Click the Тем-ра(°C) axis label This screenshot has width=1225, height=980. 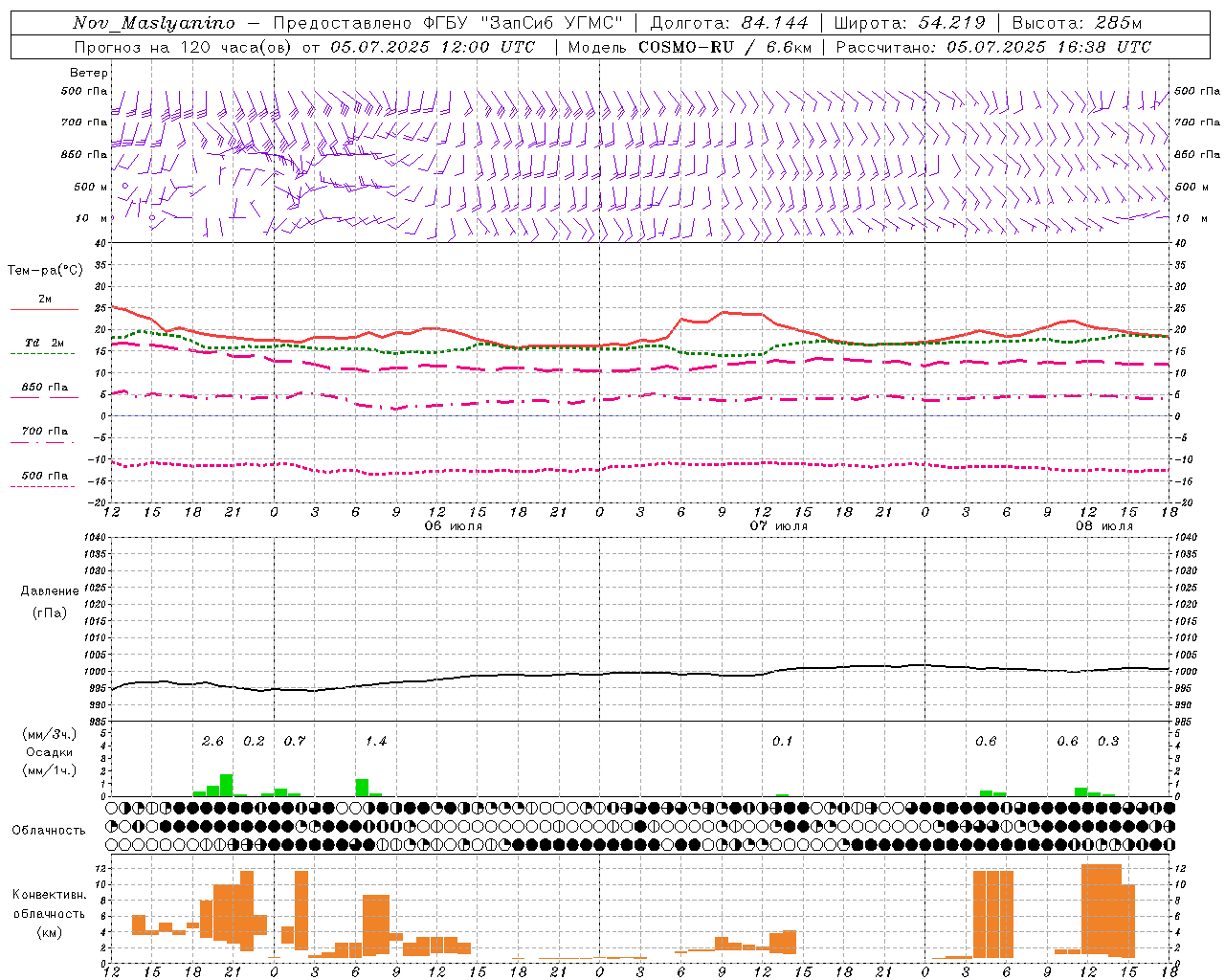coord(45,271)
